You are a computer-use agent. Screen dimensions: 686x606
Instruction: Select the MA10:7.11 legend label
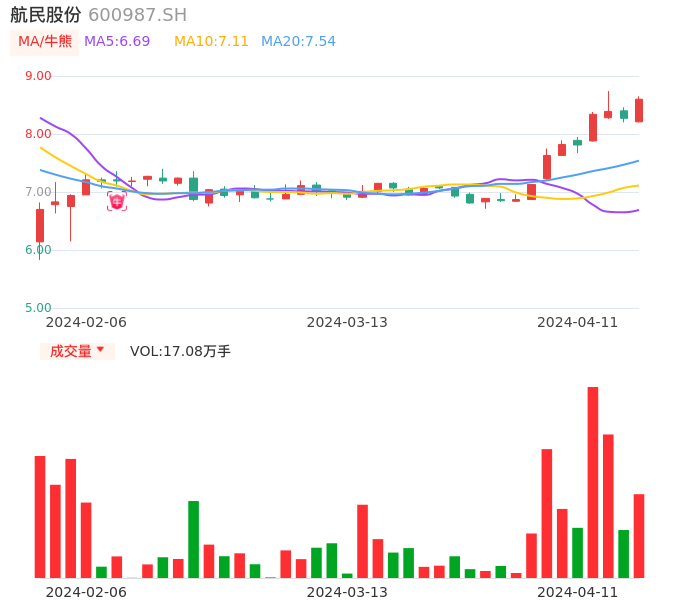point(211,42)
